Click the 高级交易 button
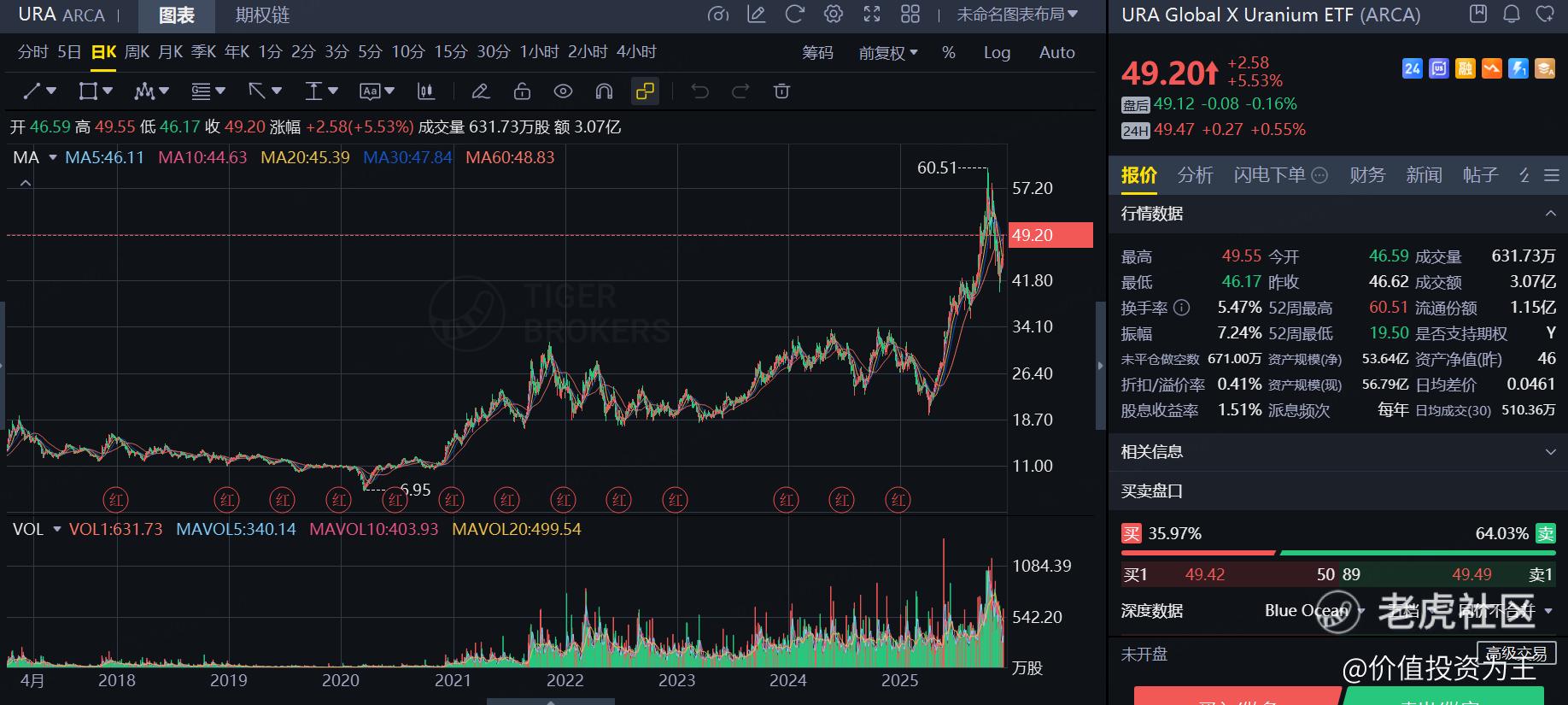 pos(1517,654)
